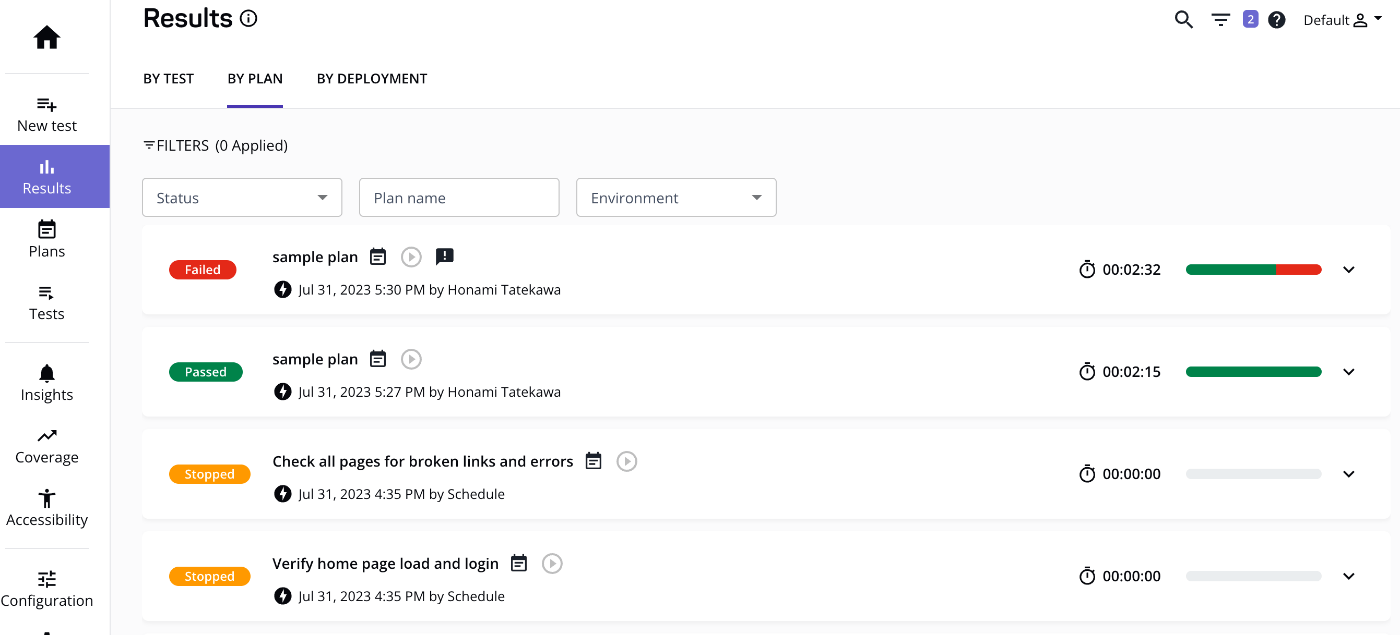Open the help question mark icon

pyautogui.click(x=1277, y=20)
